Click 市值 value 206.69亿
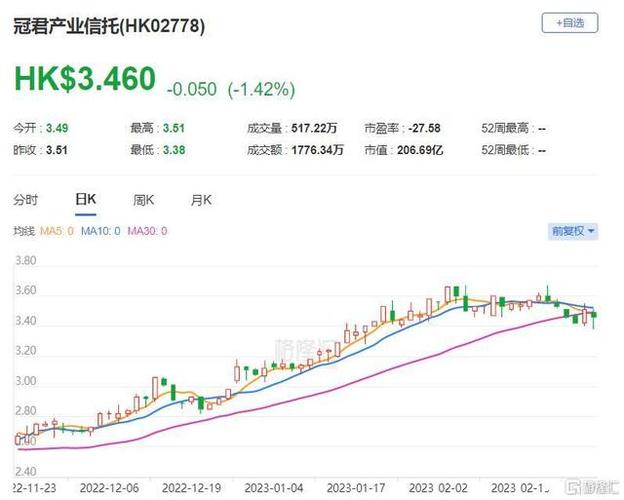 pyautogui.click(x=420, y=150)
